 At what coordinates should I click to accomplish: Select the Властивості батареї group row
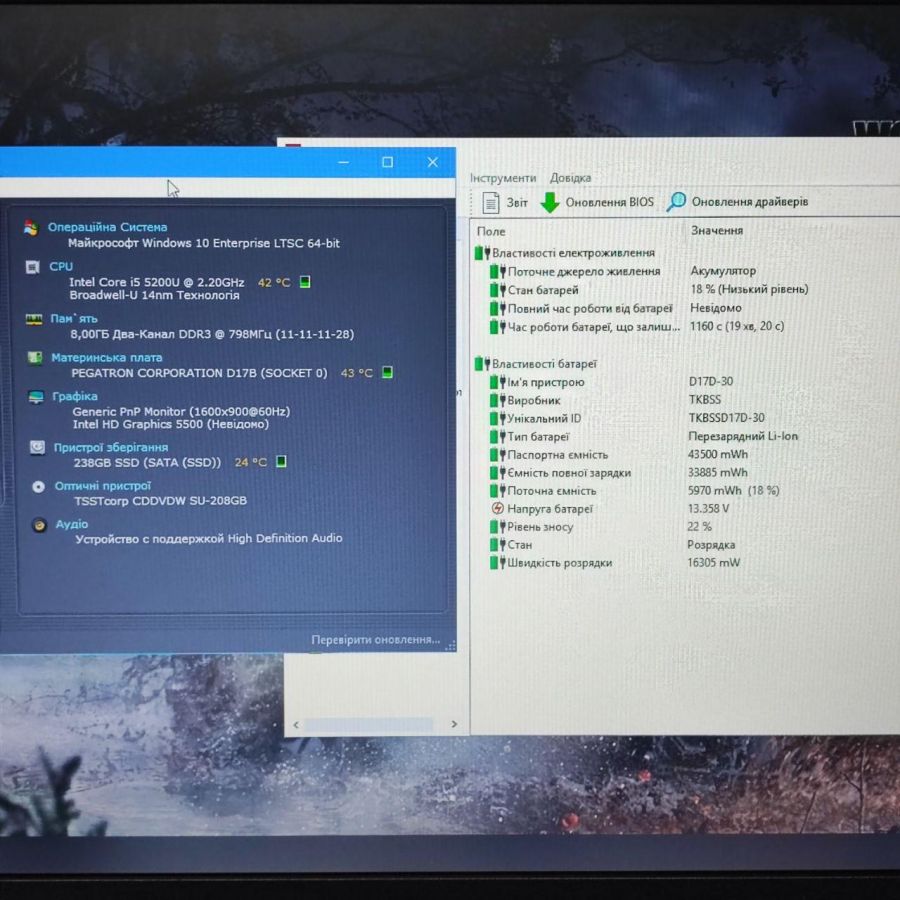[x=537, y=364]
